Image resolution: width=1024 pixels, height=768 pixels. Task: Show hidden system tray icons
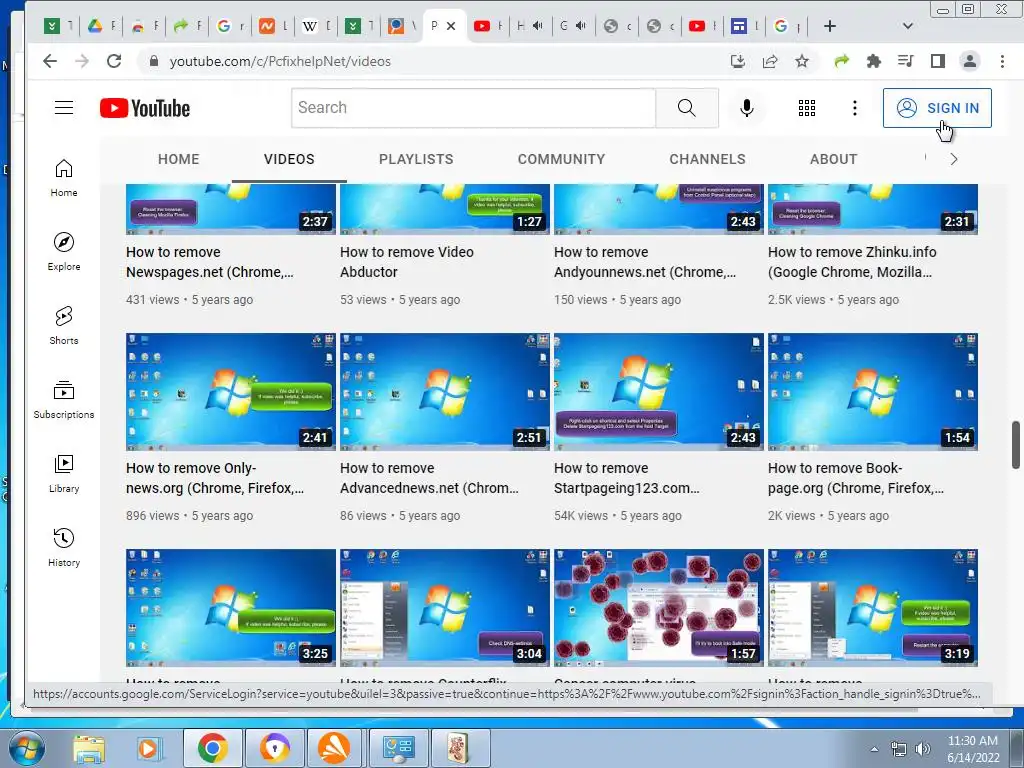[x=874, y=749]
